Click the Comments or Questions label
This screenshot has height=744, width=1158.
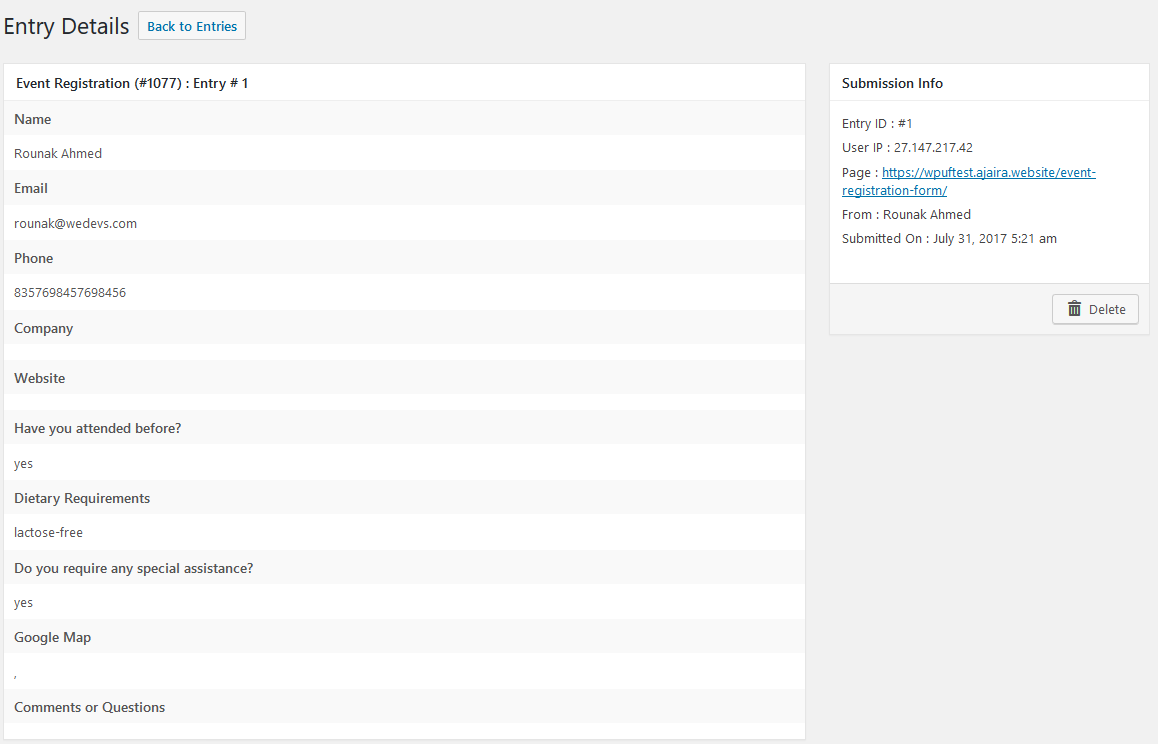click(89, 708)
